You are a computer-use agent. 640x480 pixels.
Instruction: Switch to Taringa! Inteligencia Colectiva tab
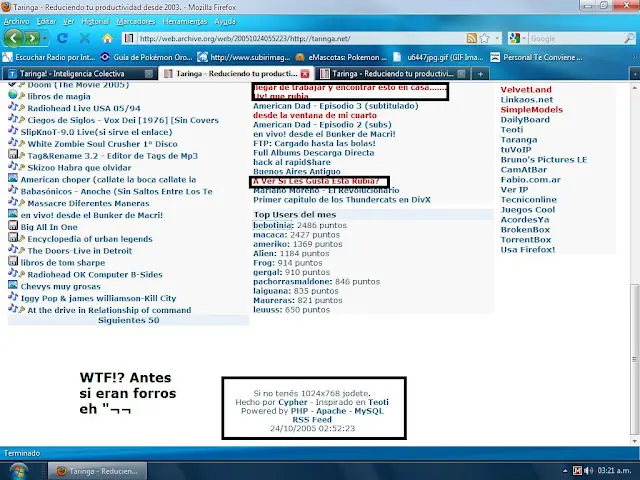[80, 74]
